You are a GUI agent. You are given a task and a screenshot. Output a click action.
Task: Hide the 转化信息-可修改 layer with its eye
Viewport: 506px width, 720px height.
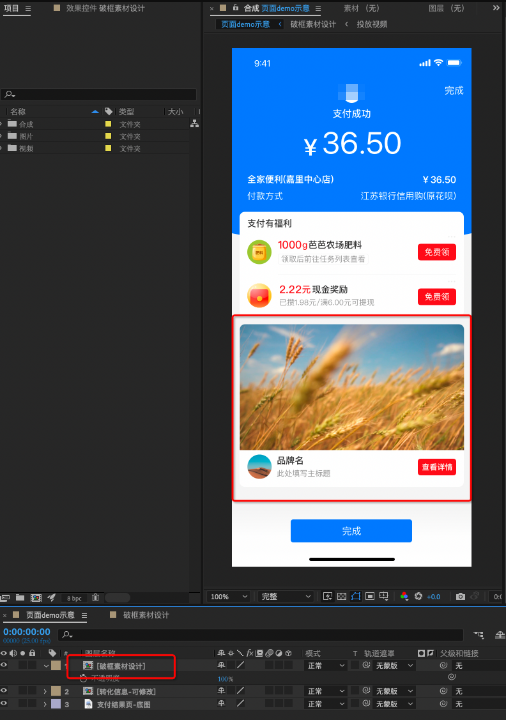pos(4,691)
